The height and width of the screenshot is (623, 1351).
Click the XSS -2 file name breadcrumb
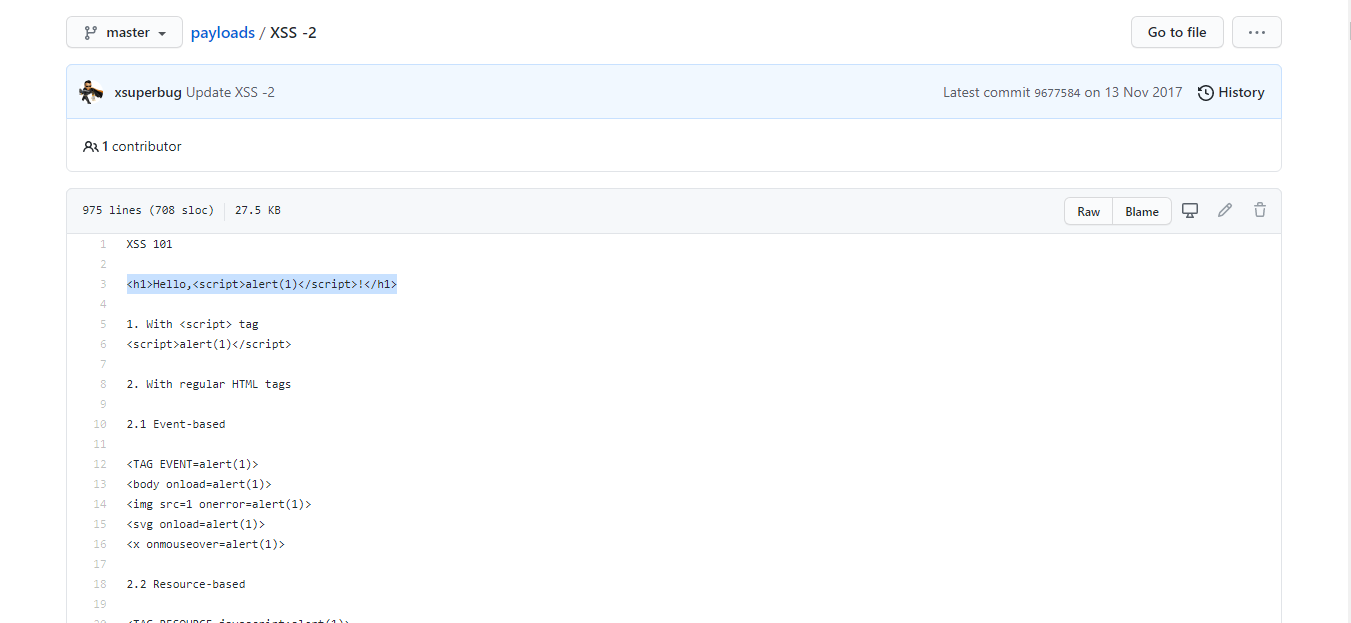(293, 32)
